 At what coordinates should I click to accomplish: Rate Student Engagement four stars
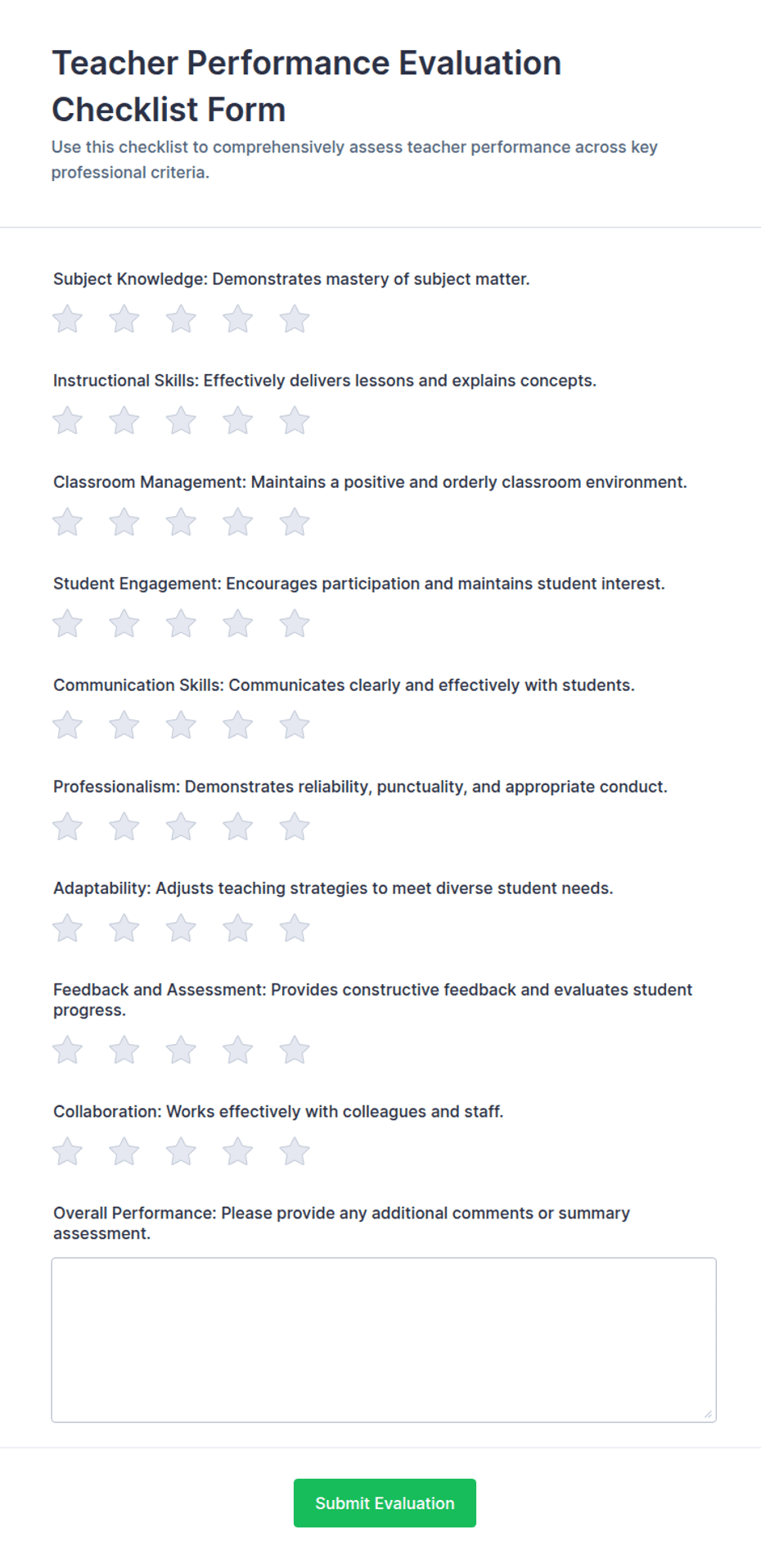pyautogui.click(x=238, y=624)
